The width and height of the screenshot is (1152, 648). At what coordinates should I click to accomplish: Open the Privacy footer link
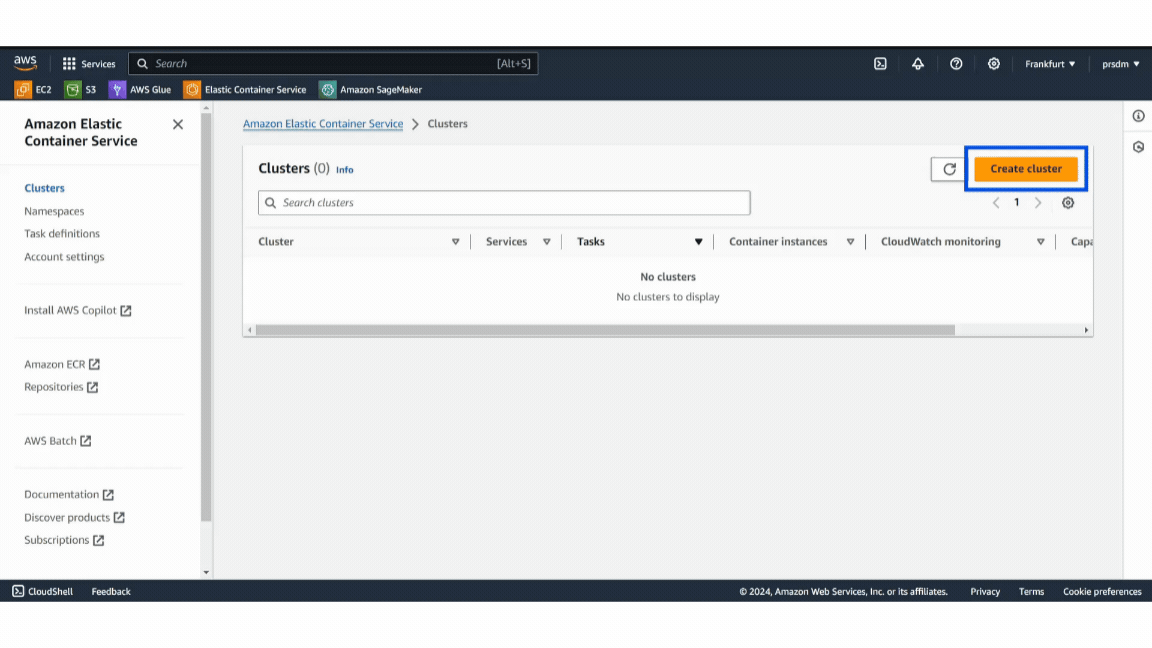click(x=984, y=591)
